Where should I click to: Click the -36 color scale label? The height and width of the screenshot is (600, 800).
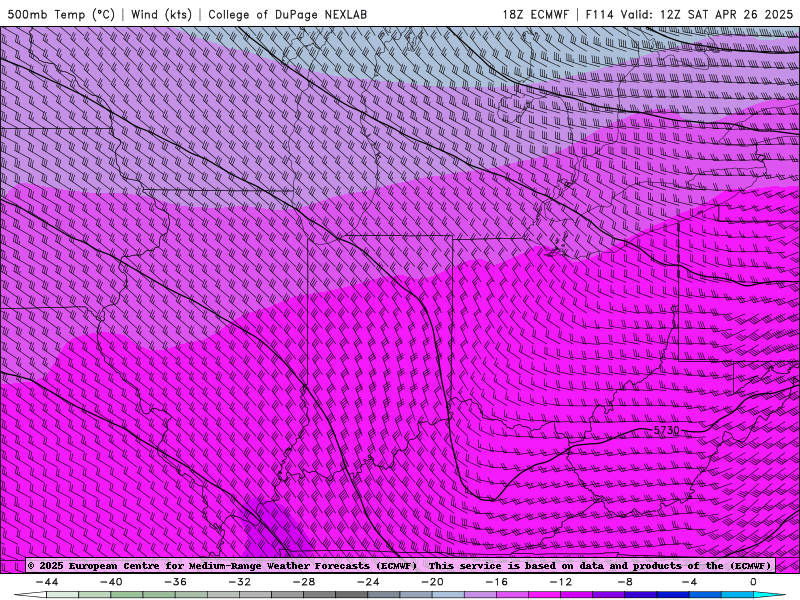pyautogui.click(x=175, y=582)
